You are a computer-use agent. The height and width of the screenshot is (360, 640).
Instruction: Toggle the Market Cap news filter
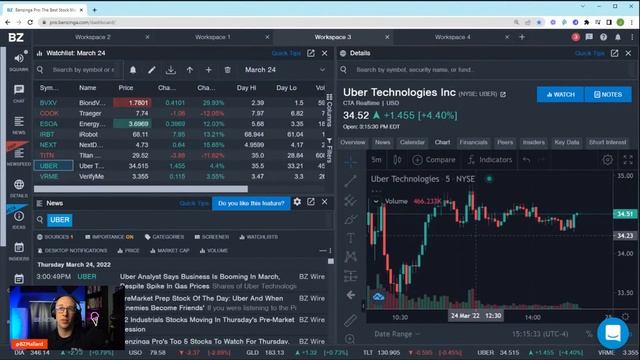click(169, 251)
